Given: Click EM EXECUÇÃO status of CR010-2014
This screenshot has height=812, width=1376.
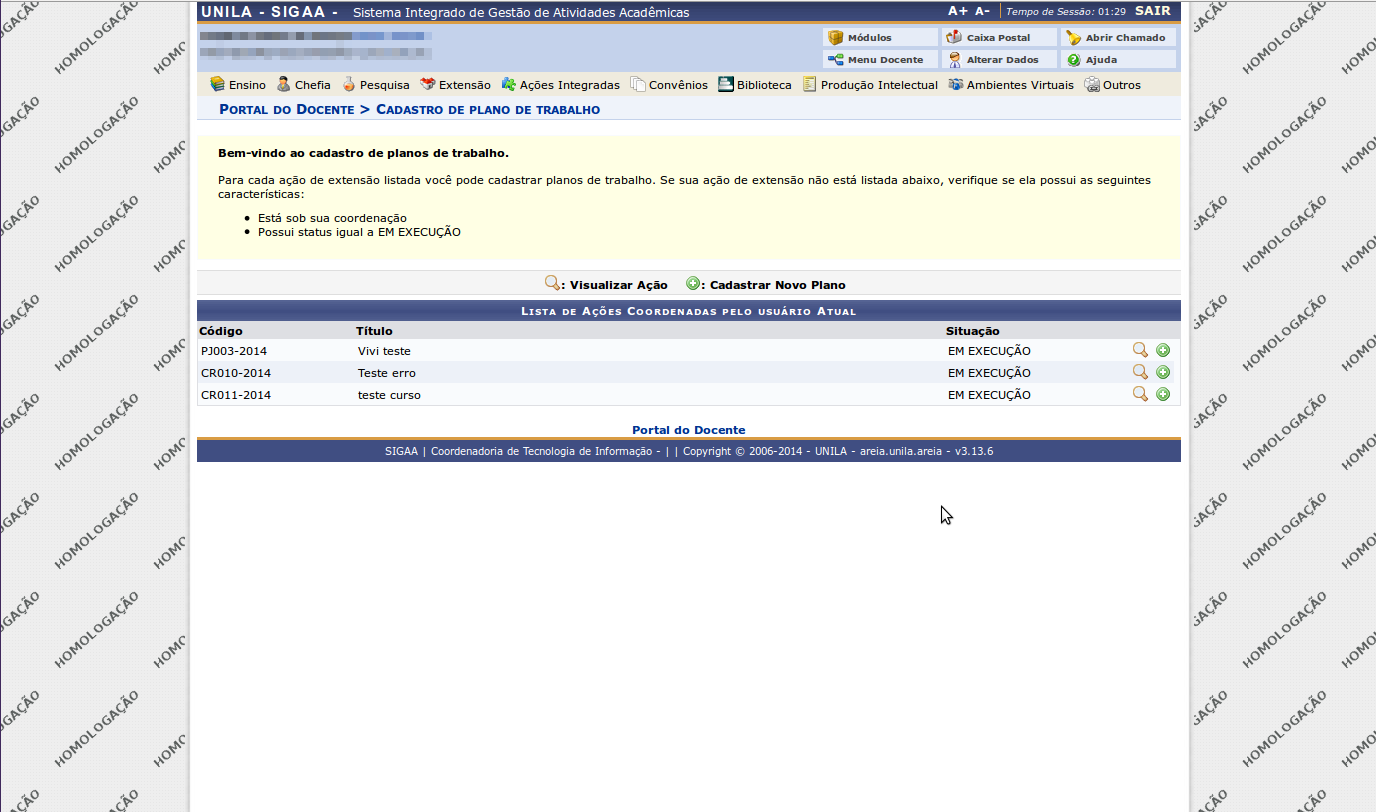Looking at the screenshot, I should point(989,373).
